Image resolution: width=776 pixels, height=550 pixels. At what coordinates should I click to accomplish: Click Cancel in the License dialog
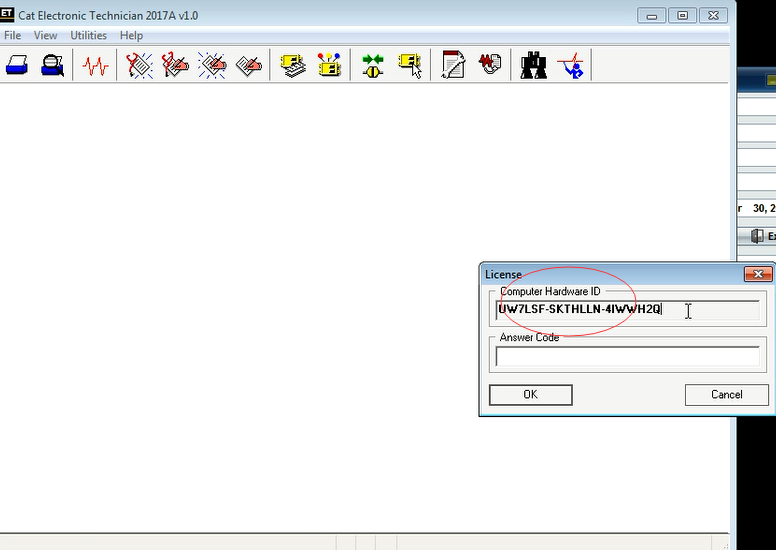tap(727, 395)
